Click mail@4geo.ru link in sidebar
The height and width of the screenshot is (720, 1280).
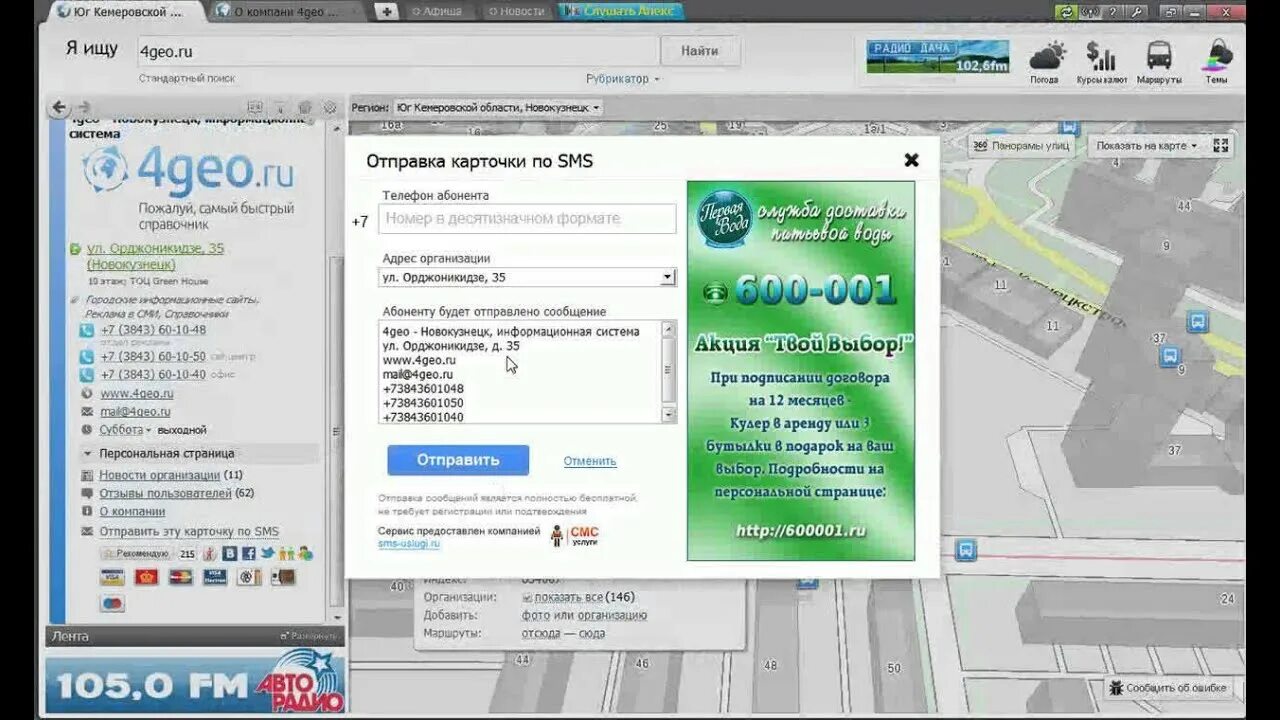tap(135, 412)
